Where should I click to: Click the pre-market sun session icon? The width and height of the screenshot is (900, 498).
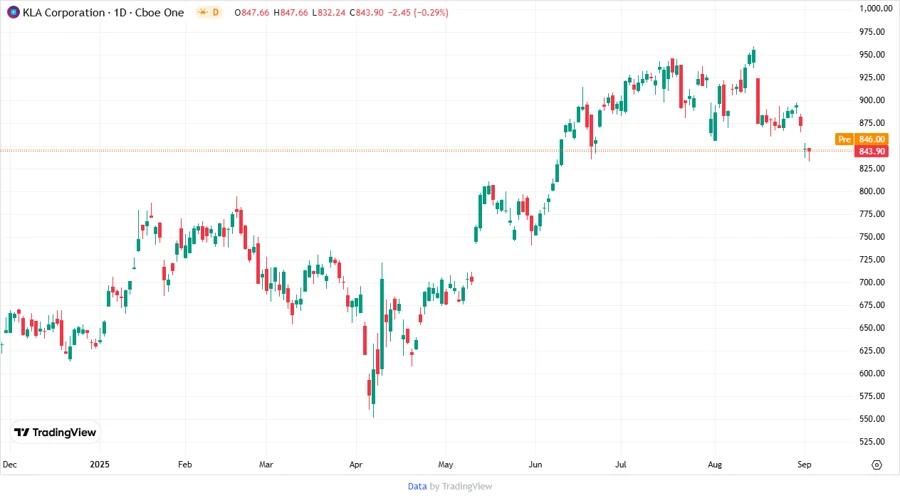point(203,12)
